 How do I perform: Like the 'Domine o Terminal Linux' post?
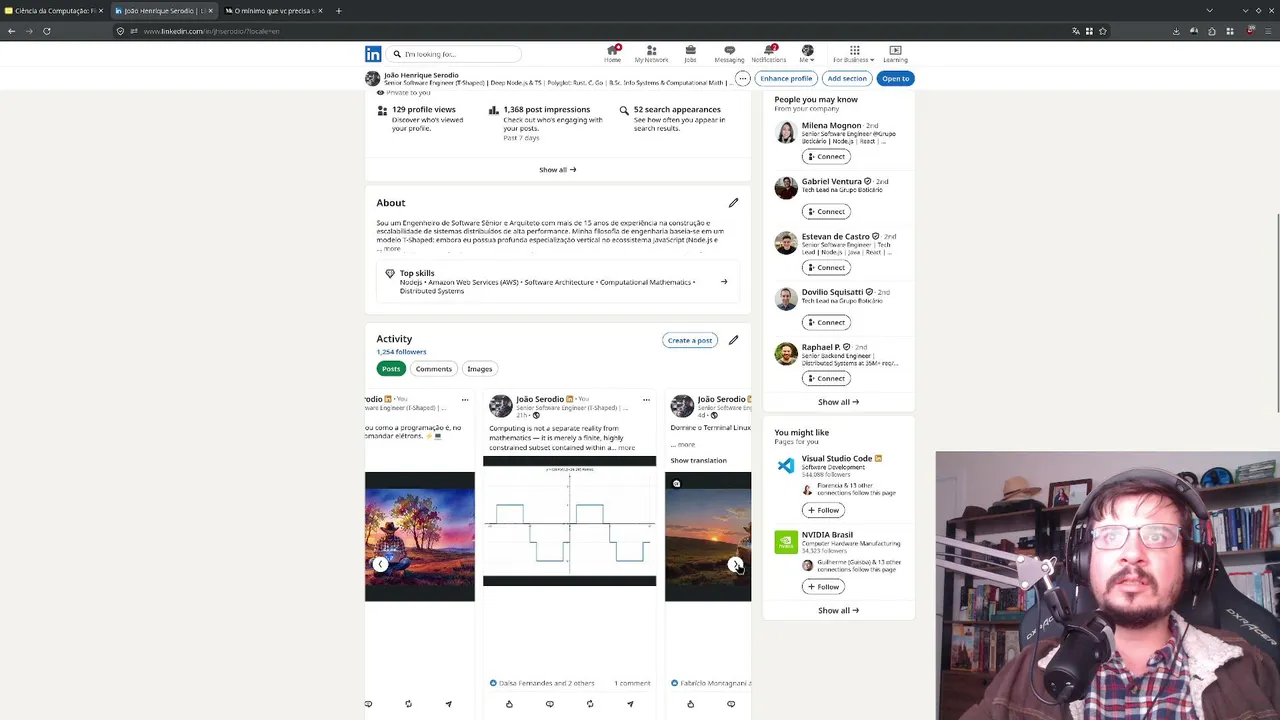[x=690, y=704]
